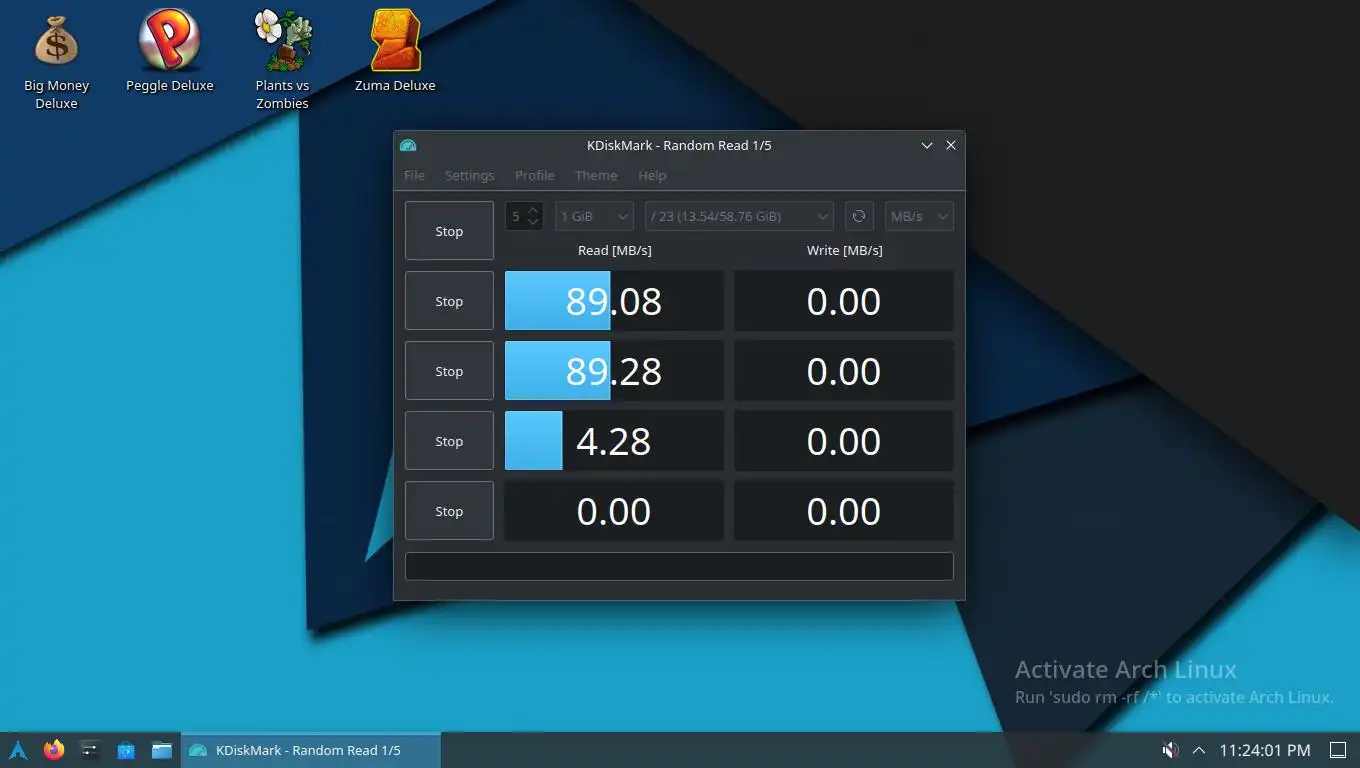
Task: Click the 11:24:01 PM clock
Action: pyautogui.click(x=1264, y=750)
